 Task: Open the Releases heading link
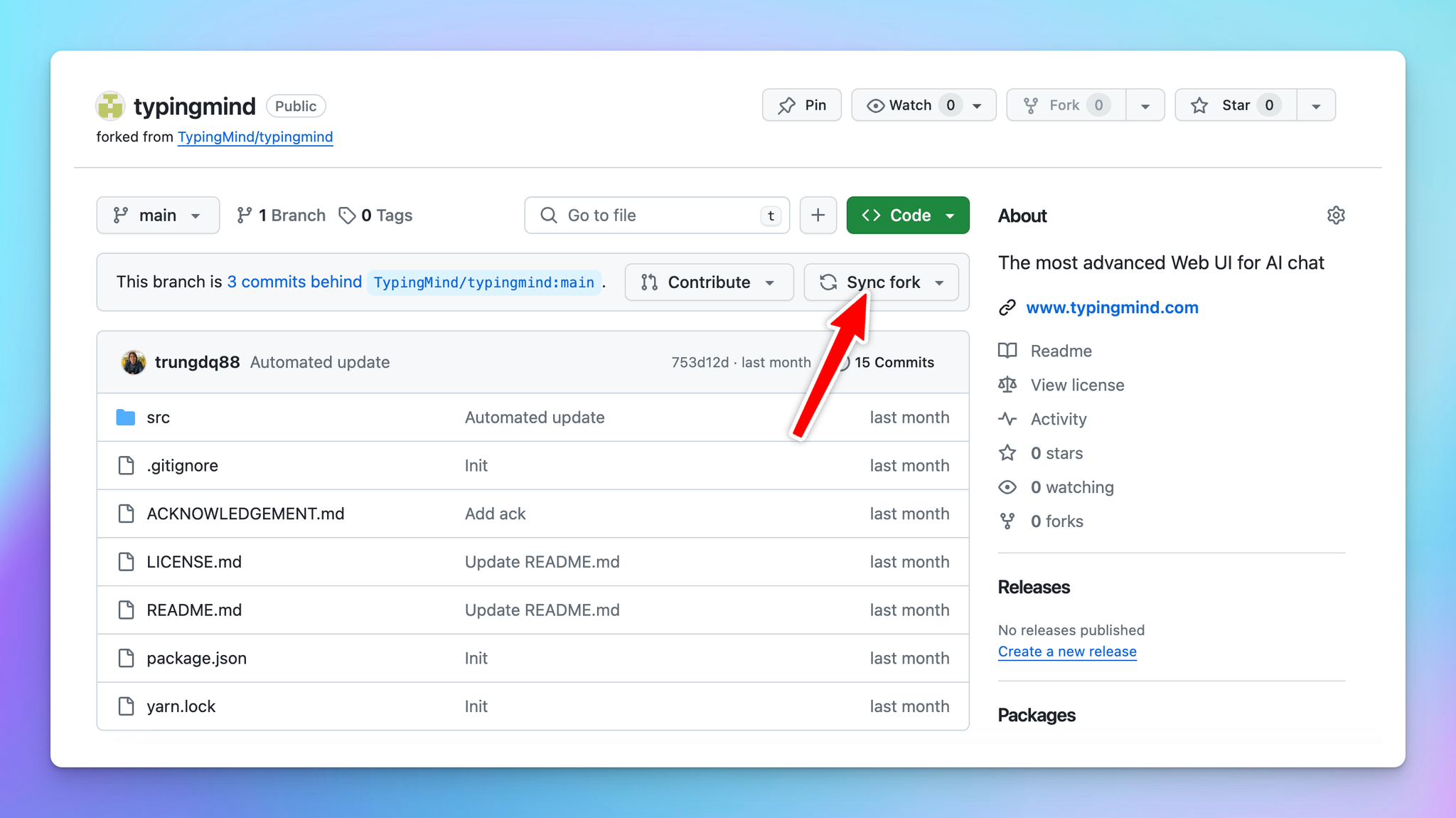click(1034, 587)
